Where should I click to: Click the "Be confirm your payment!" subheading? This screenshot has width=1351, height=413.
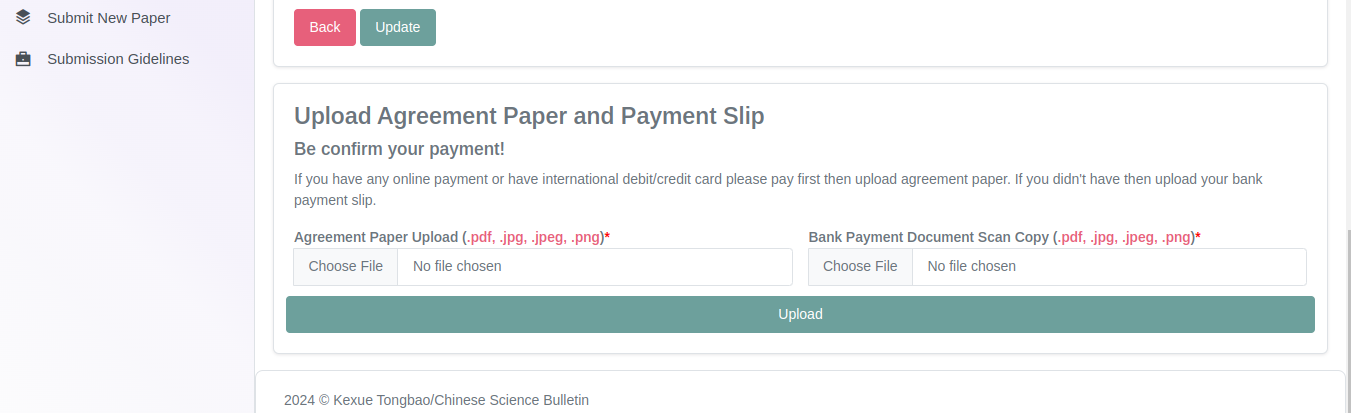tap(399, 149)
